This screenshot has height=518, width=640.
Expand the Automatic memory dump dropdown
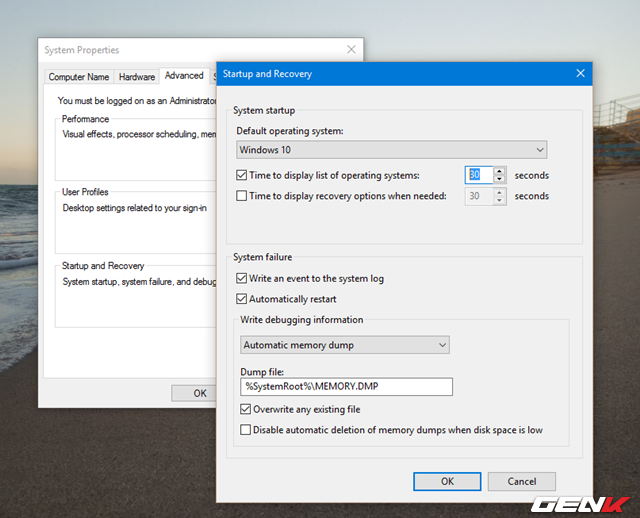345,345
